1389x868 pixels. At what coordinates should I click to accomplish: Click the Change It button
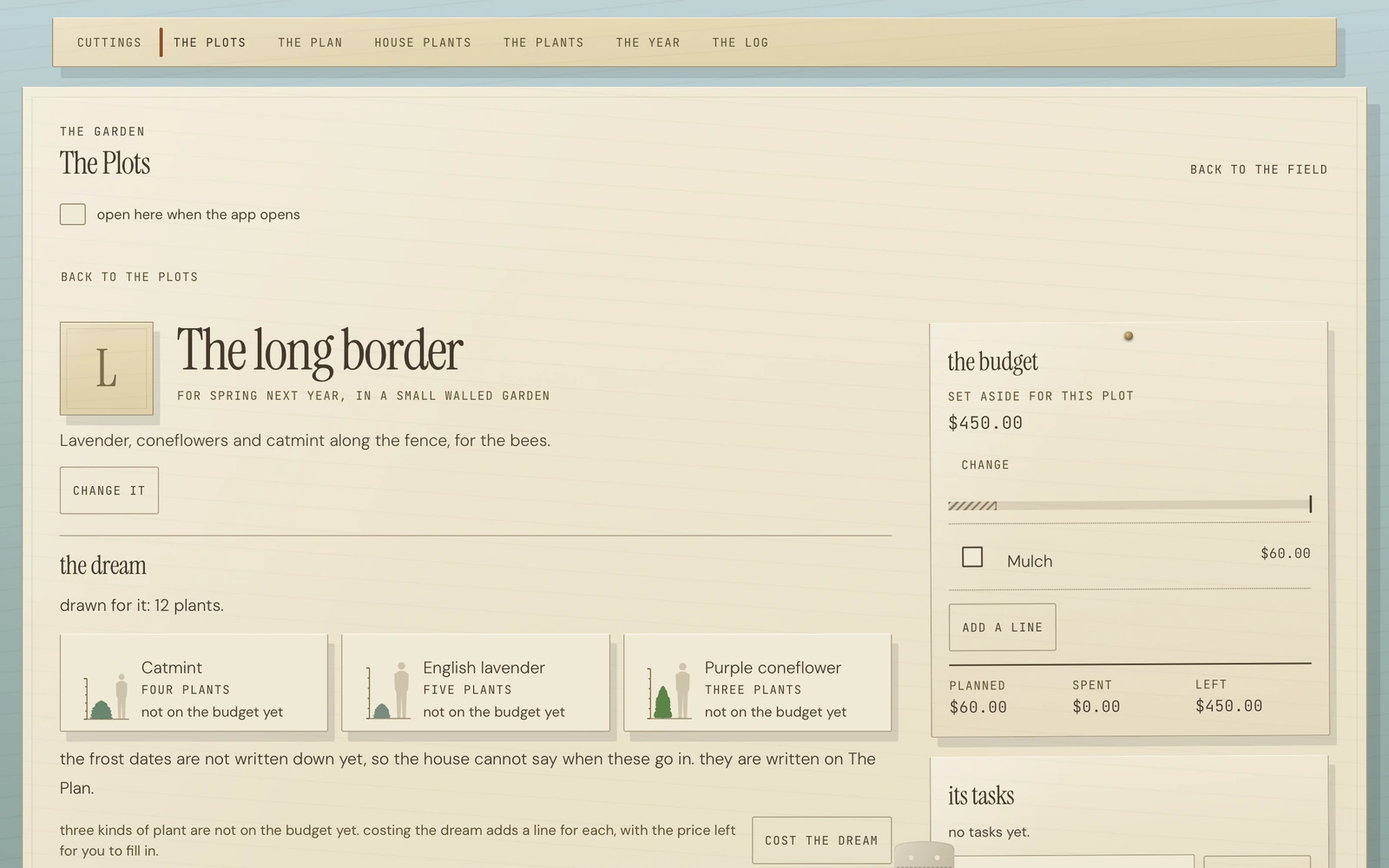[109, 490]
